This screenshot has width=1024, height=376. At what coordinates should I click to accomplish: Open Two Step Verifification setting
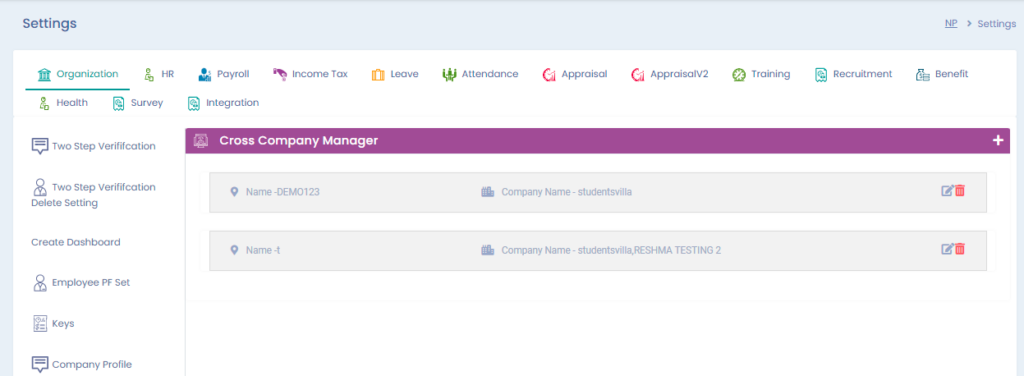[x=93, y=146]
